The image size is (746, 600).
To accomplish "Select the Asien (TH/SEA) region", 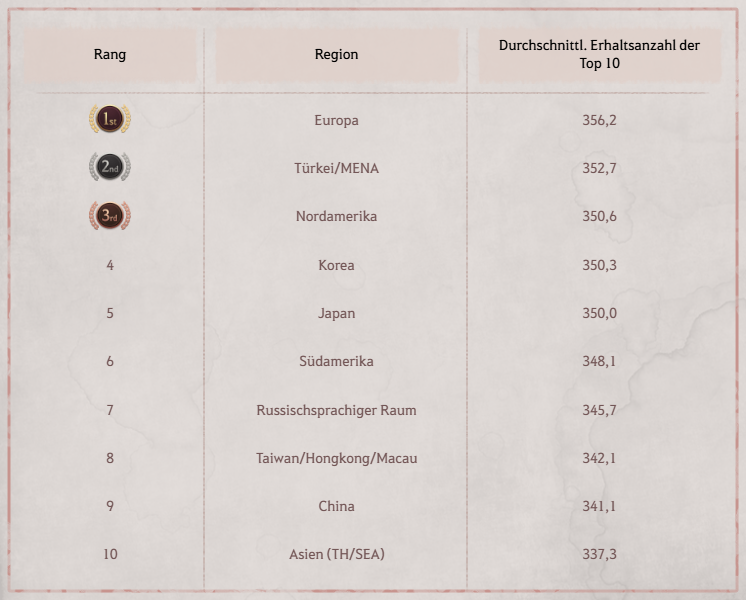I will pos(336,554).
